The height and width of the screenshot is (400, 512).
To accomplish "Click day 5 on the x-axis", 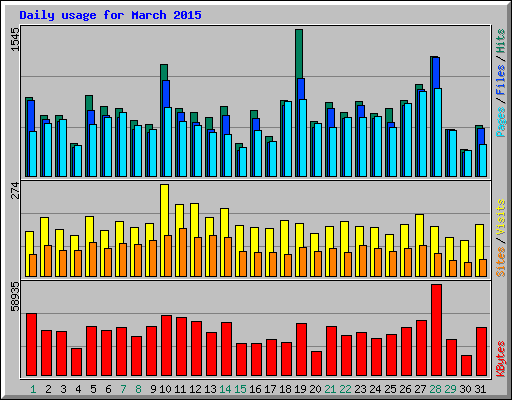I will point(93,389).
